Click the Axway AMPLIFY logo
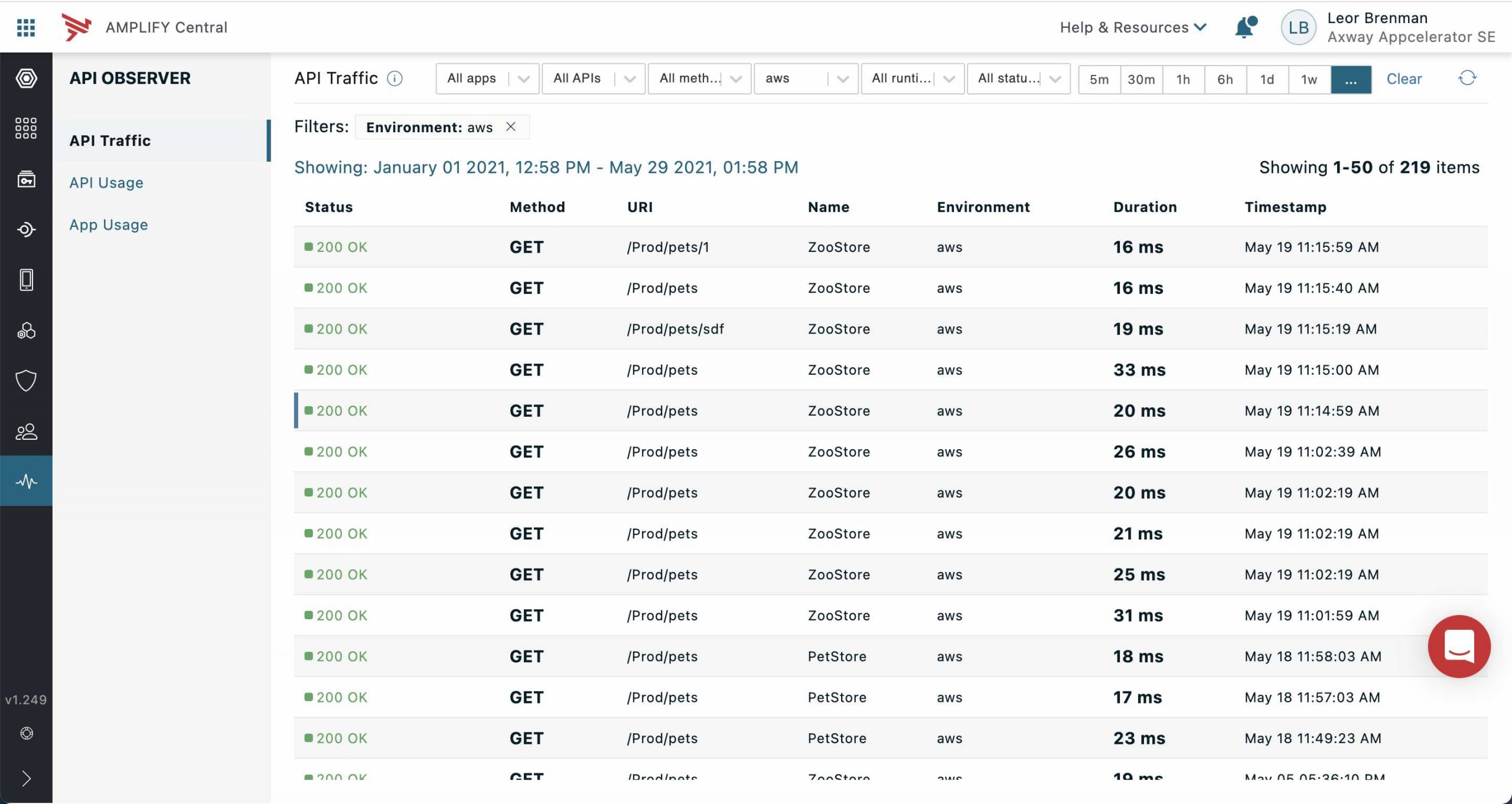1512x804 pixels. pos(77,27)
